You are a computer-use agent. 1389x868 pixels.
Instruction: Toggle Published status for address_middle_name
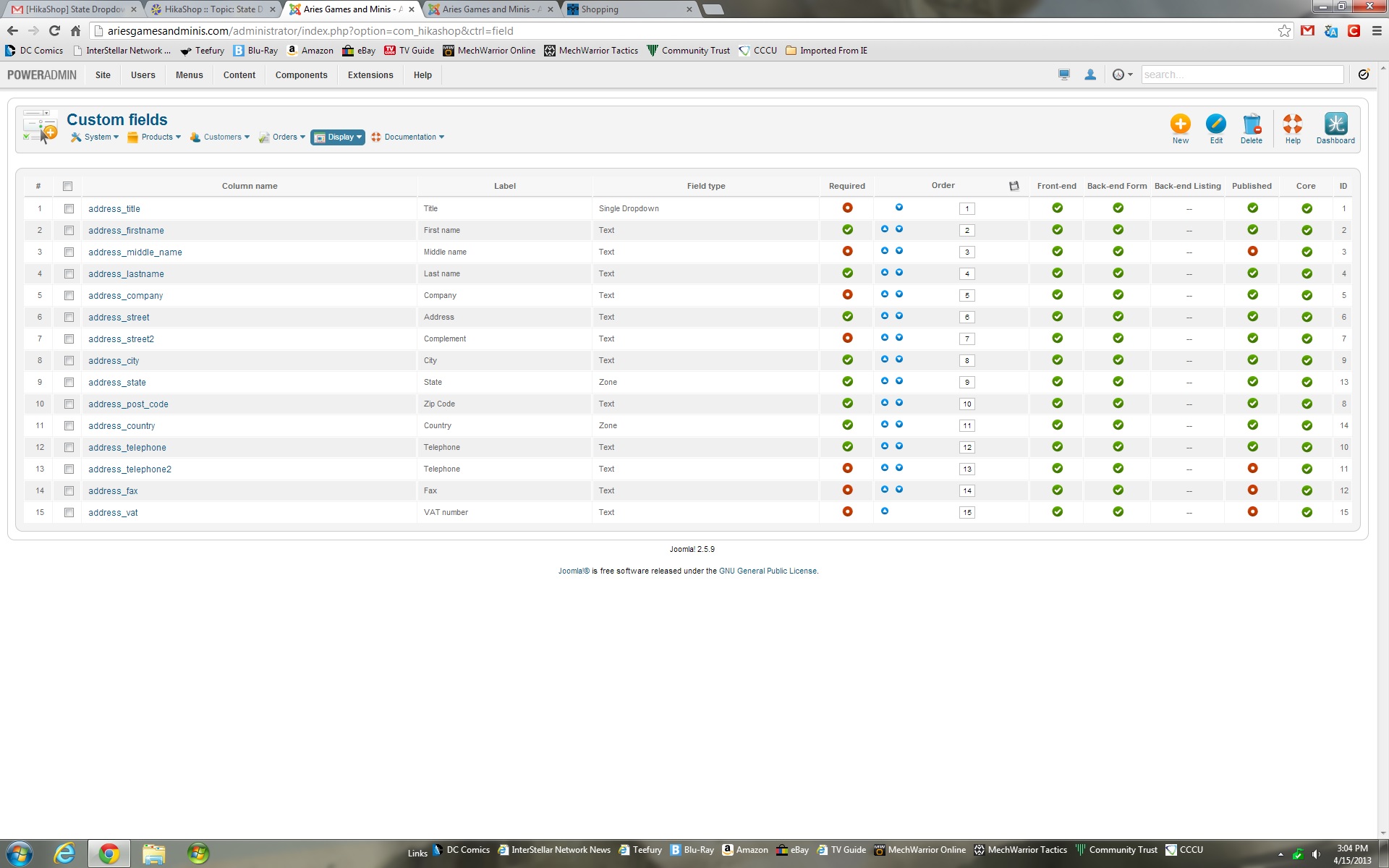[1252, 251]
